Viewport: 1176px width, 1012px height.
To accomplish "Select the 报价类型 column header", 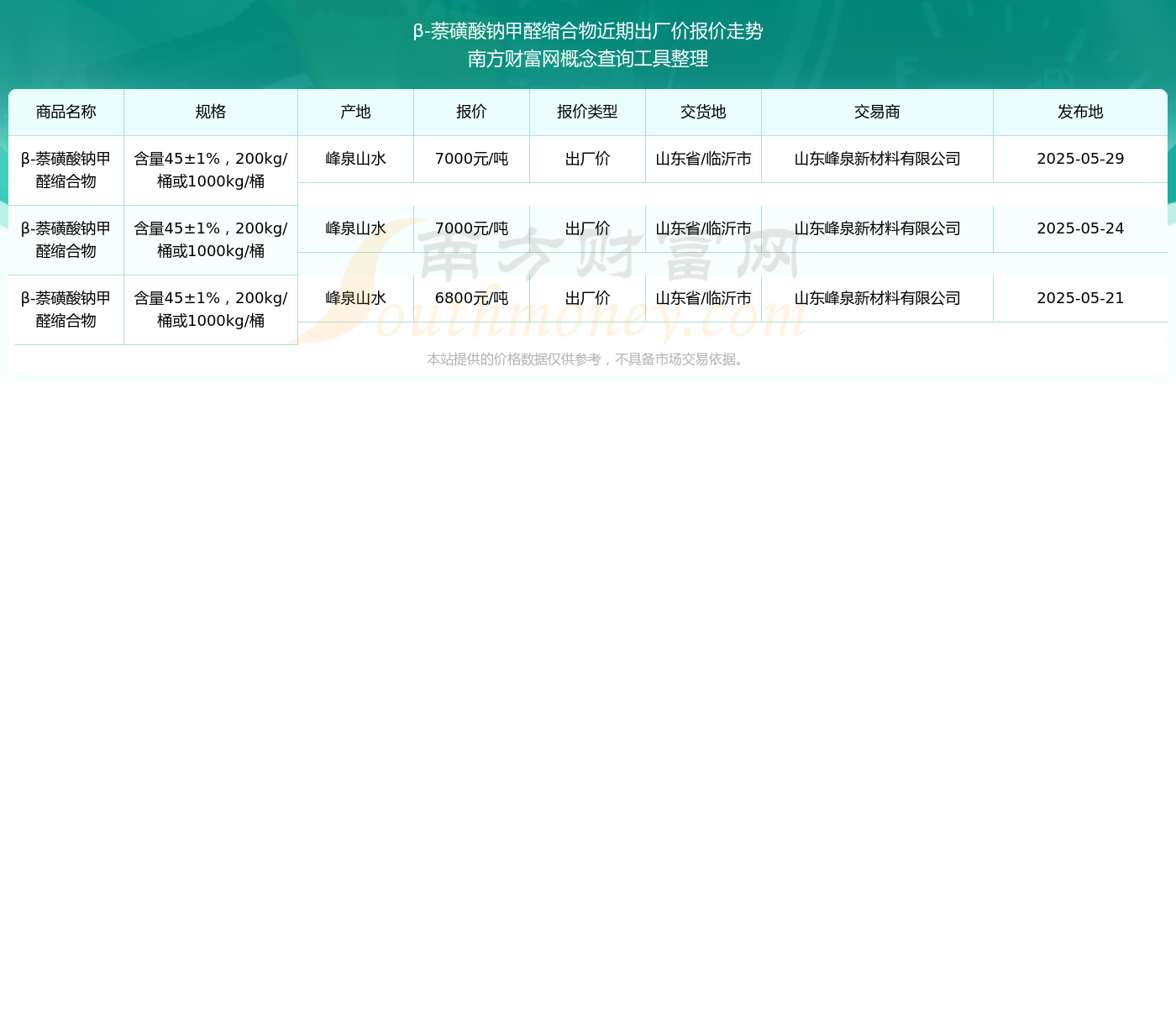I will [x=588, y=112].
